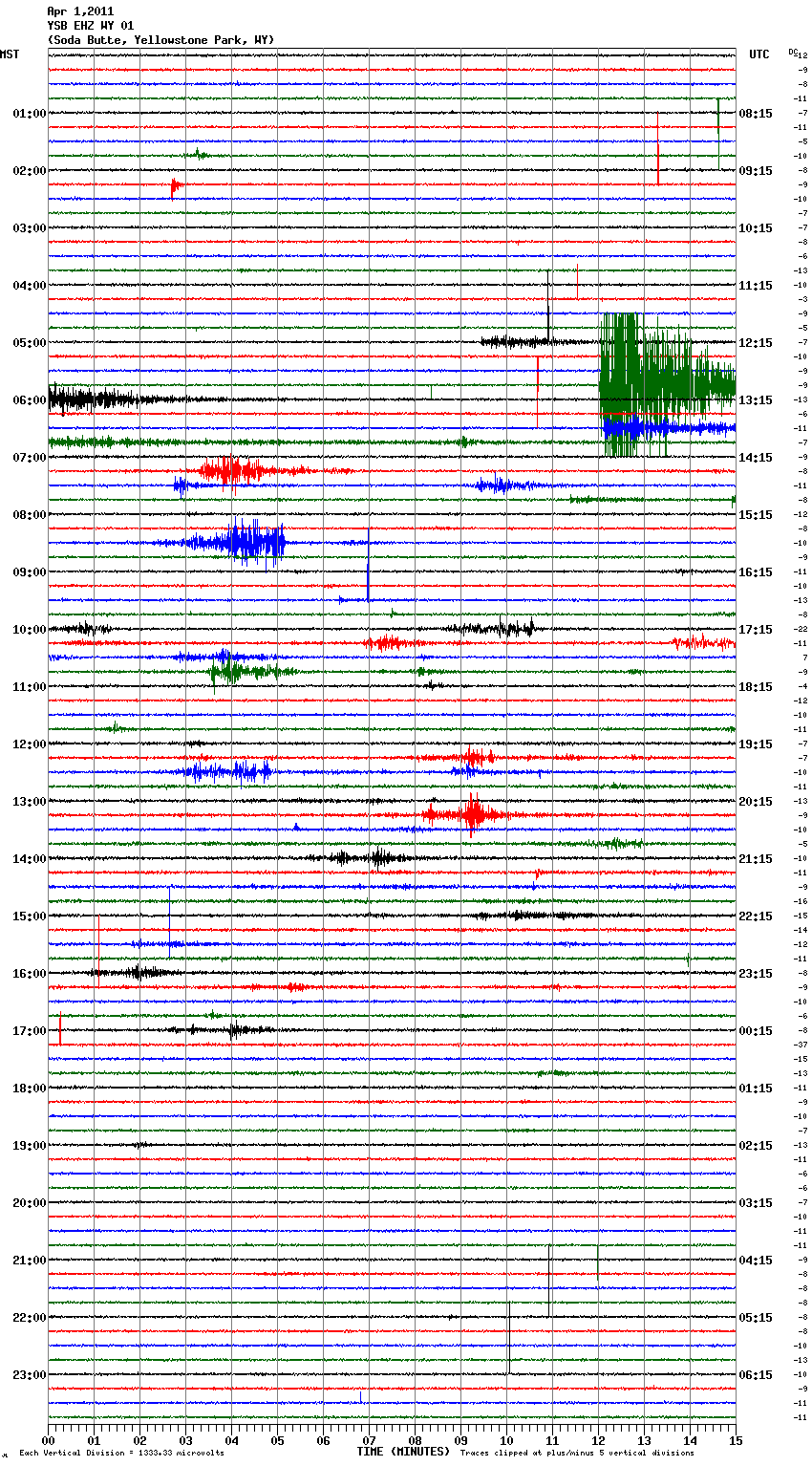Click the 08:15 UTC time label

coord(756,114)
